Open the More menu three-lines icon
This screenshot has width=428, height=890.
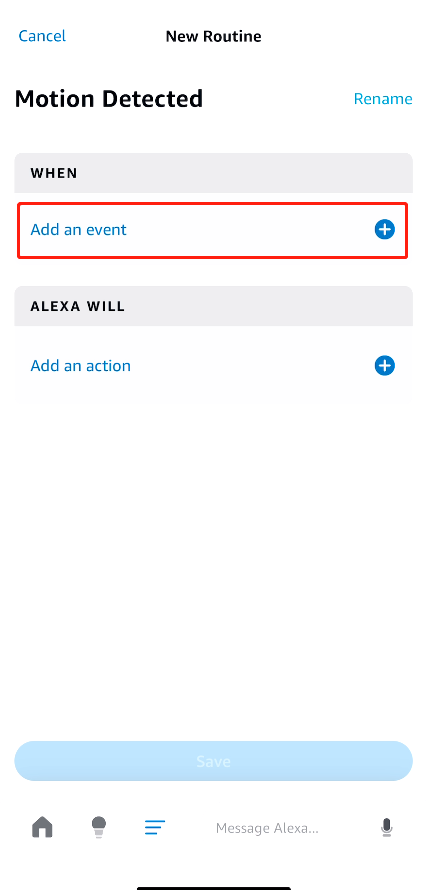pos(155,827)
